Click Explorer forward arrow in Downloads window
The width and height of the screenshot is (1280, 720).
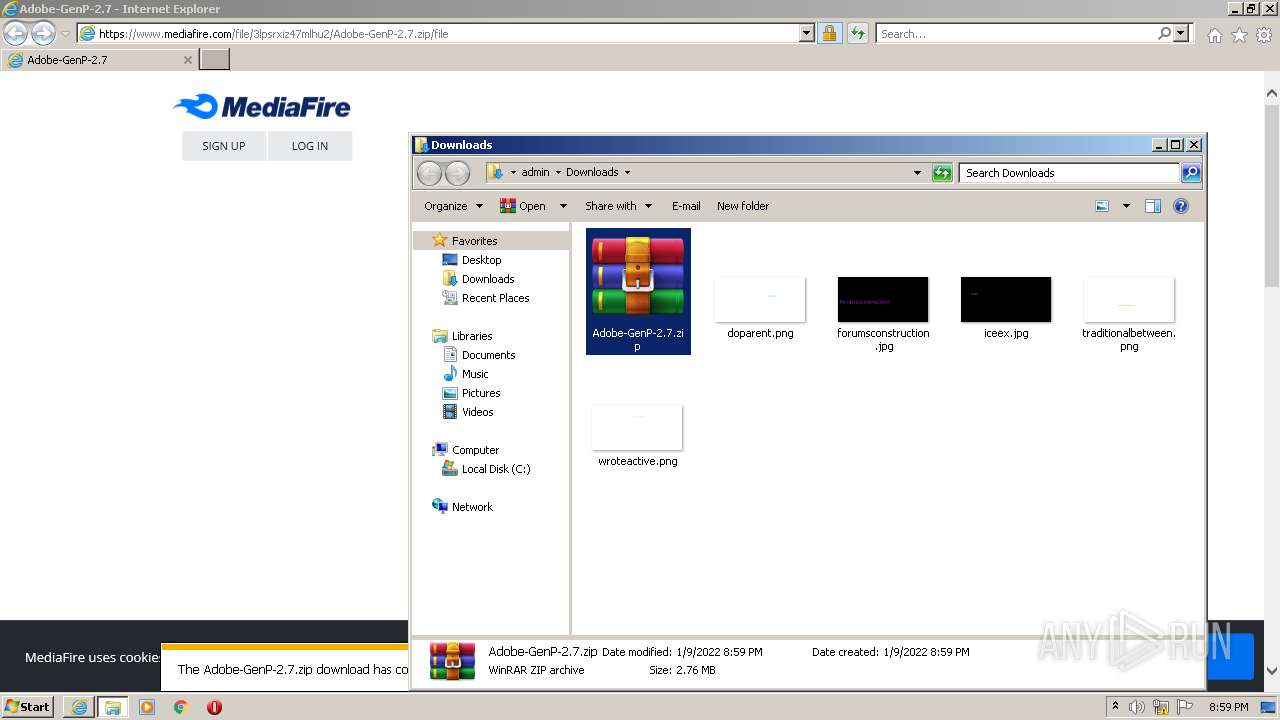point(457,173)
